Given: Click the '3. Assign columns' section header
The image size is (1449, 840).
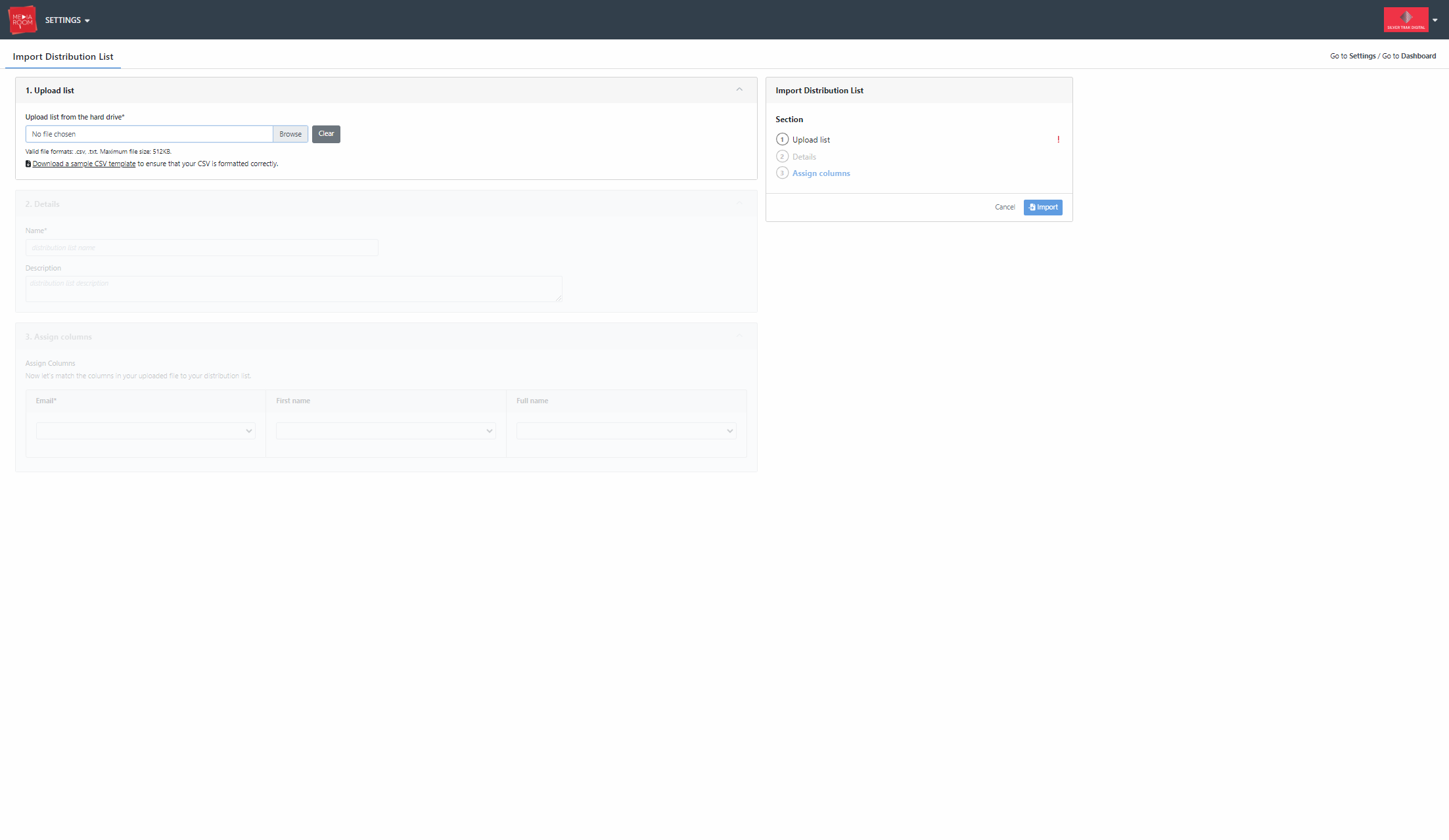Looking at the screenshot, I should click(386, 336).
